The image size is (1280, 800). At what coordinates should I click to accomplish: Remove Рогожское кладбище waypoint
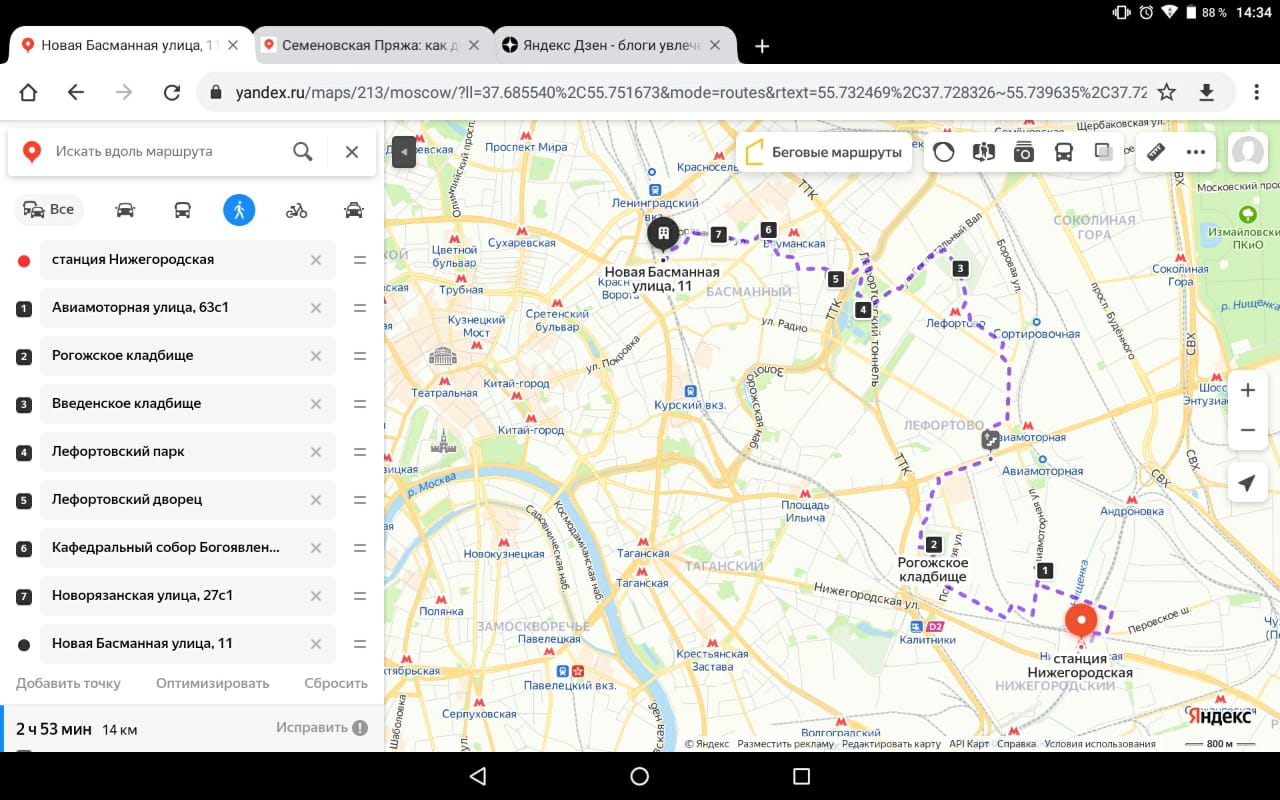point(316,356)
